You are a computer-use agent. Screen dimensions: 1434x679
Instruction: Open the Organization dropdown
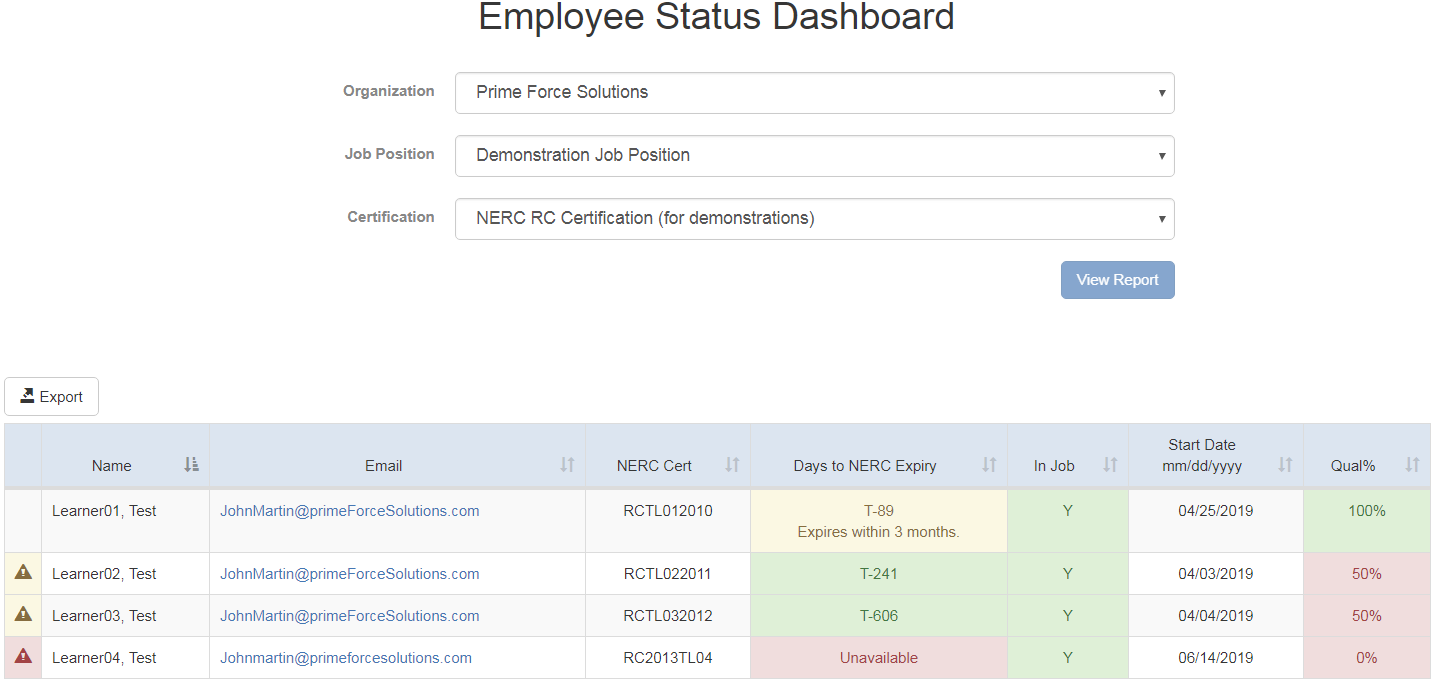tap(814, 93)
